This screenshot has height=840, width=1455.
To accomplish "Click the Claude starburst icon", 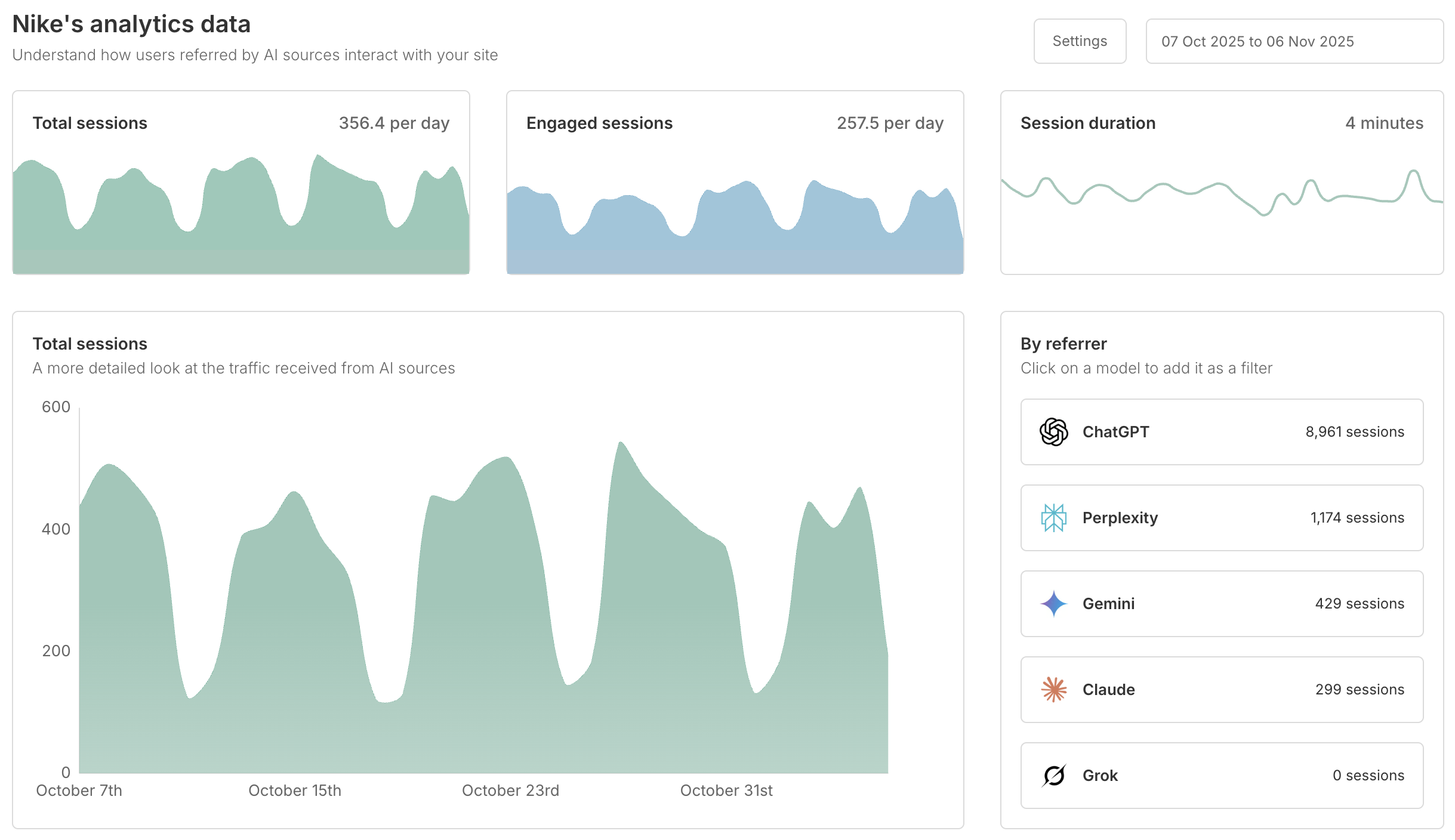I will point(1053,690).
